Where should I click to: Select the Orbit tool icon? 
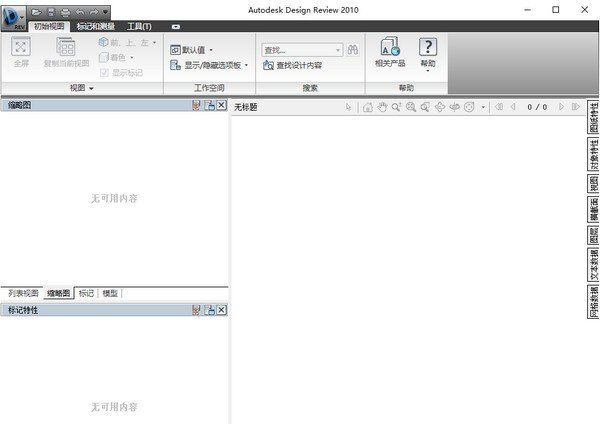(x=440, y=107)
